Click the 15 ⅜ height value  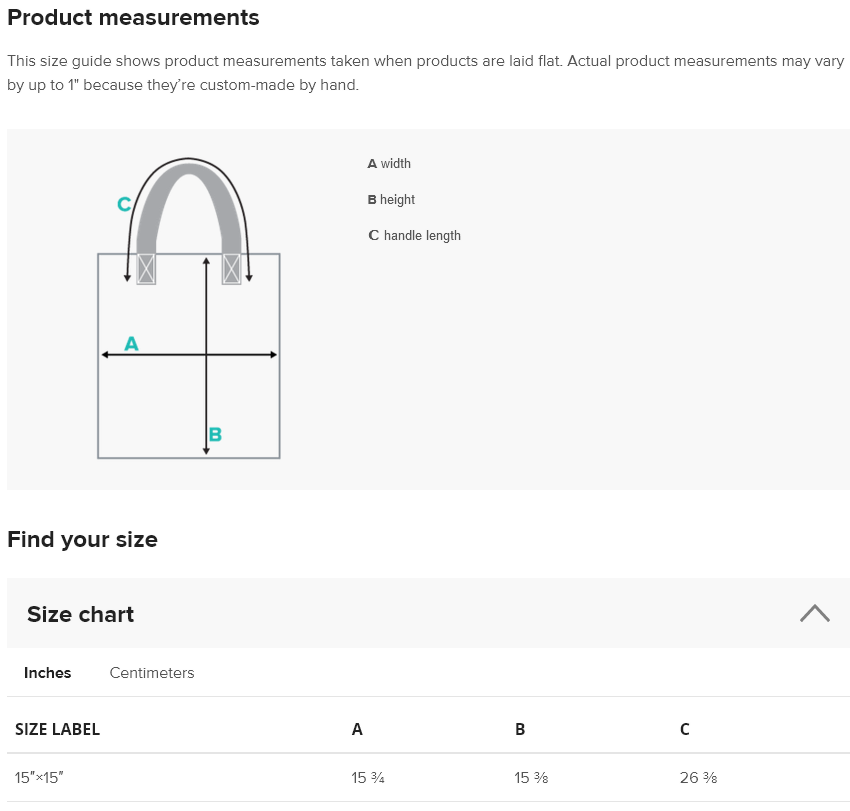pos(531,777)
